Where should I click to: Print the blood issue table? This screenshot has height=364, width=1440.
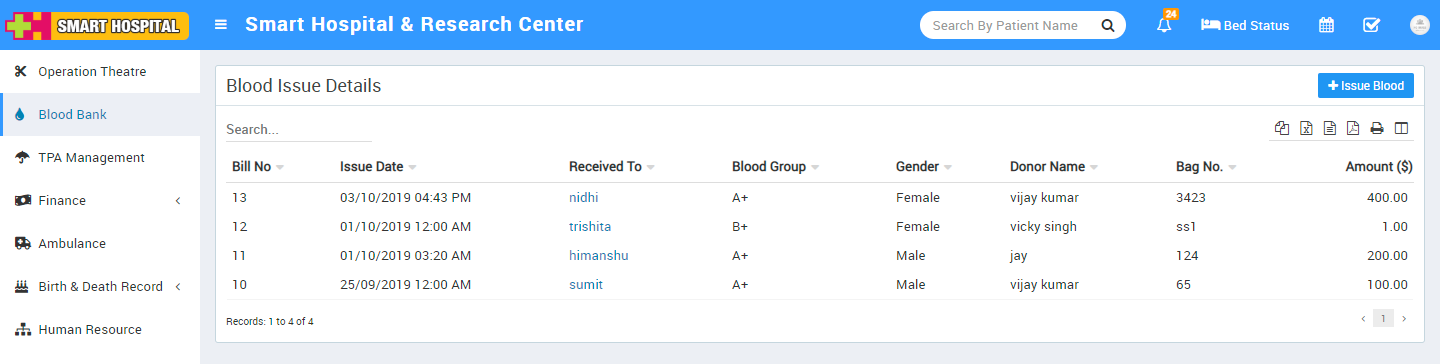coord(1377,128)
